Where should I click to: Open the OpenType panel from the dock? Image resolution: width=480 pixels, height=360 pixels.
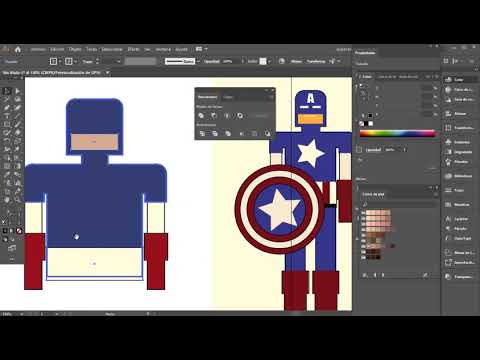click(459, 239)
